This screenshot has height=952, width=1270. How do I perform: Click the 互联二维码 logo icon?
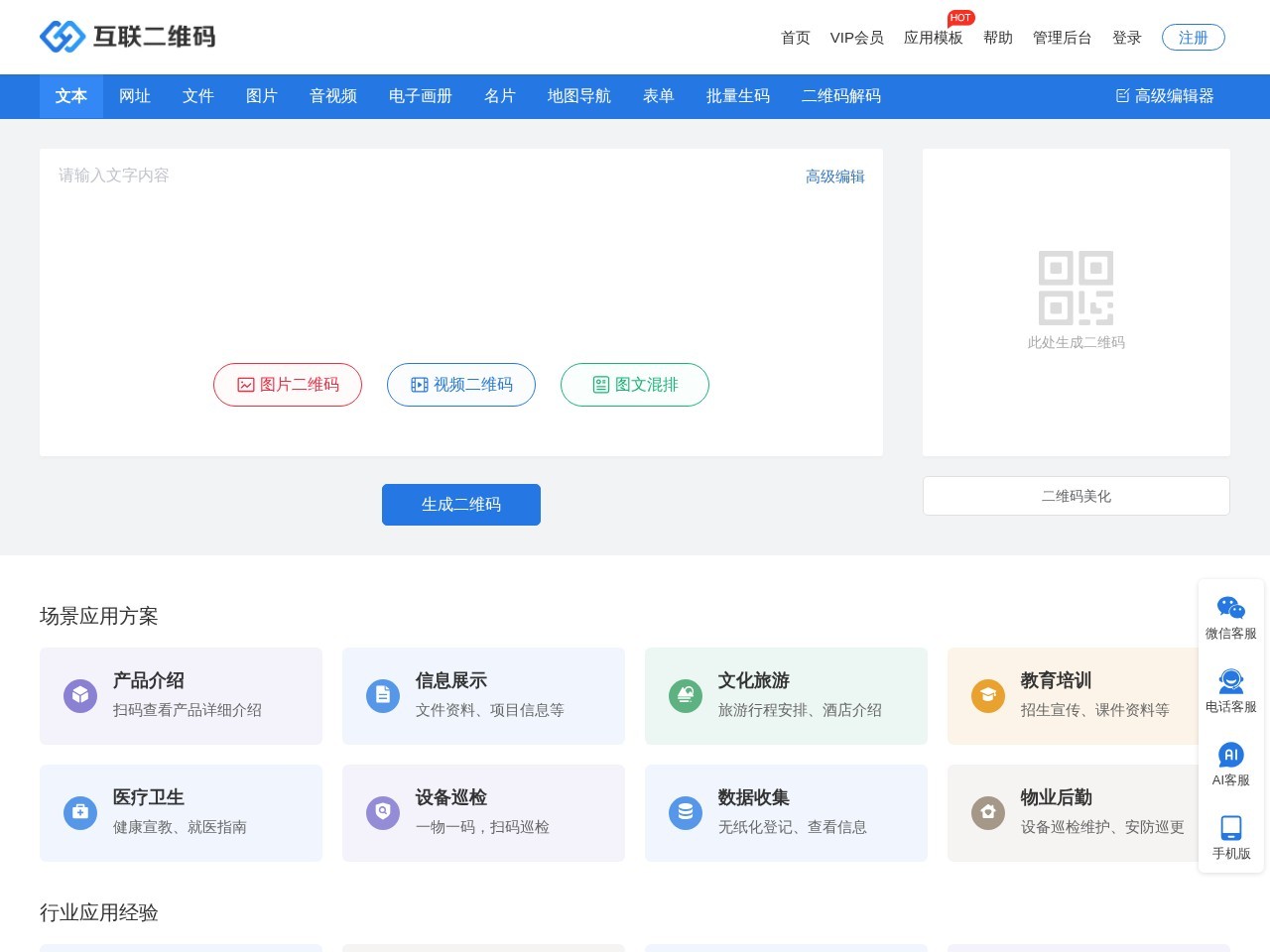pos(63,37)
